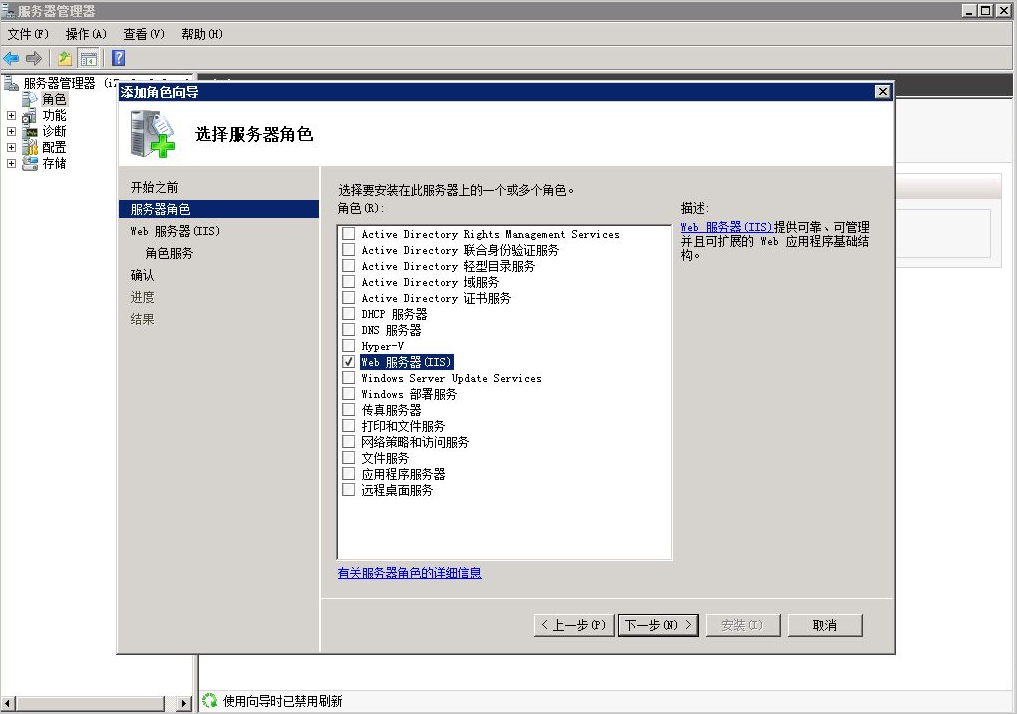1017x714 pixels.
Task: Close the 添加角色向导 dialog
Action: (882, 91)
